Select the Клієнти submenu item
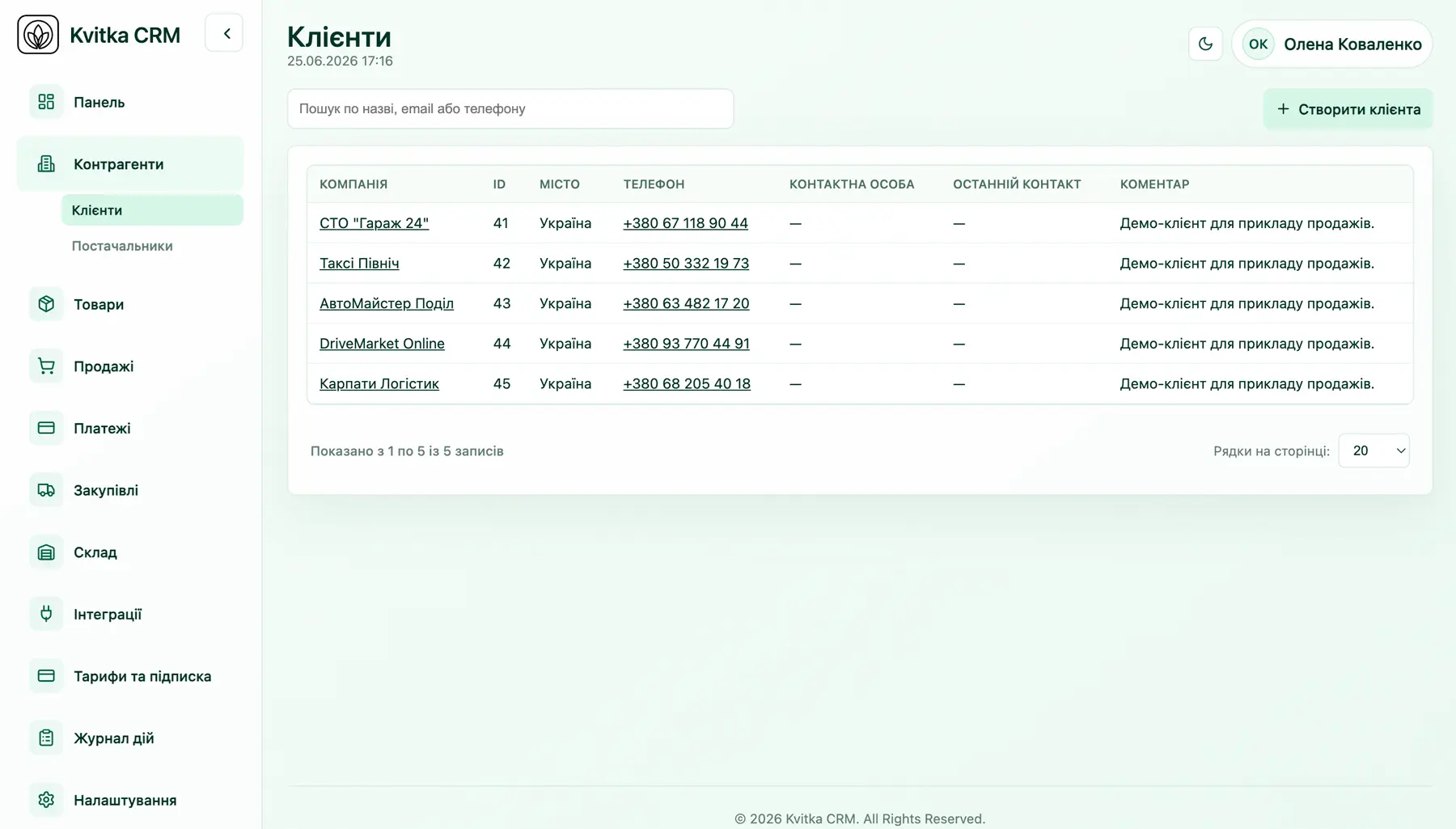 152,210
